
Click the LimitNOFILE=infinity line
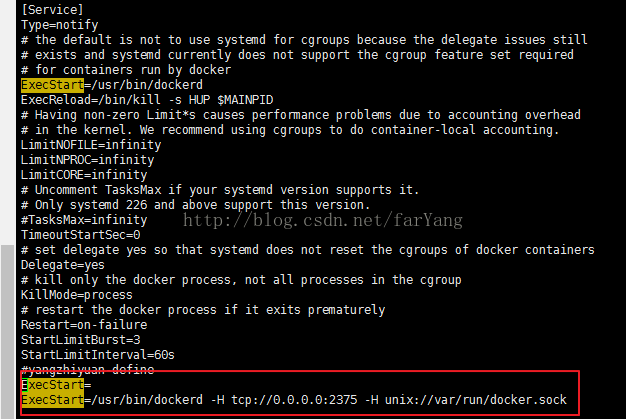coord(91,145)
